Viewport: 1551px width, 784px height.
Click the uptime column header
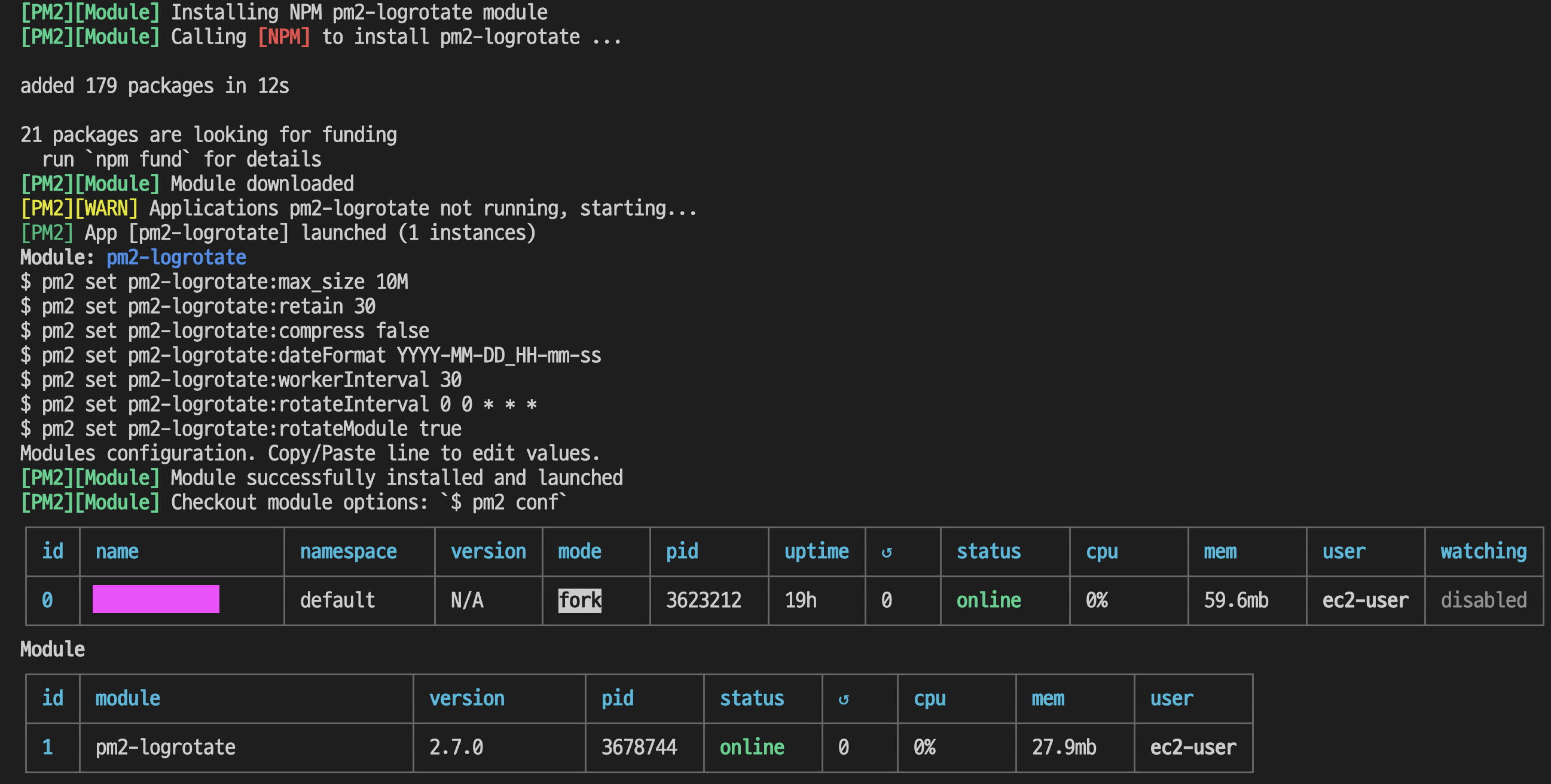click(x=816, y=551)
